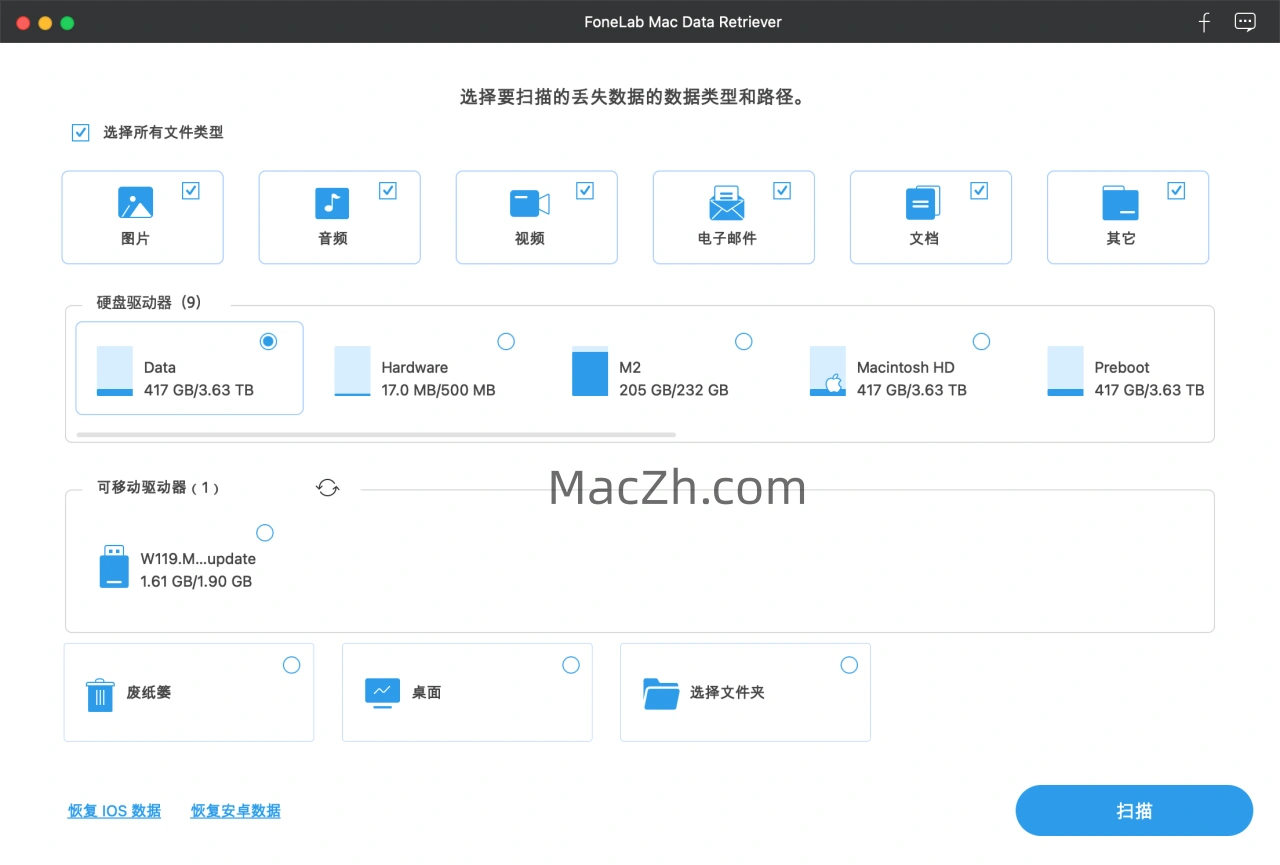This screenshot has height=865, width=1280.
Task: Click the 选择文件夹 folder icon
Action: click(x=661, y=693)
